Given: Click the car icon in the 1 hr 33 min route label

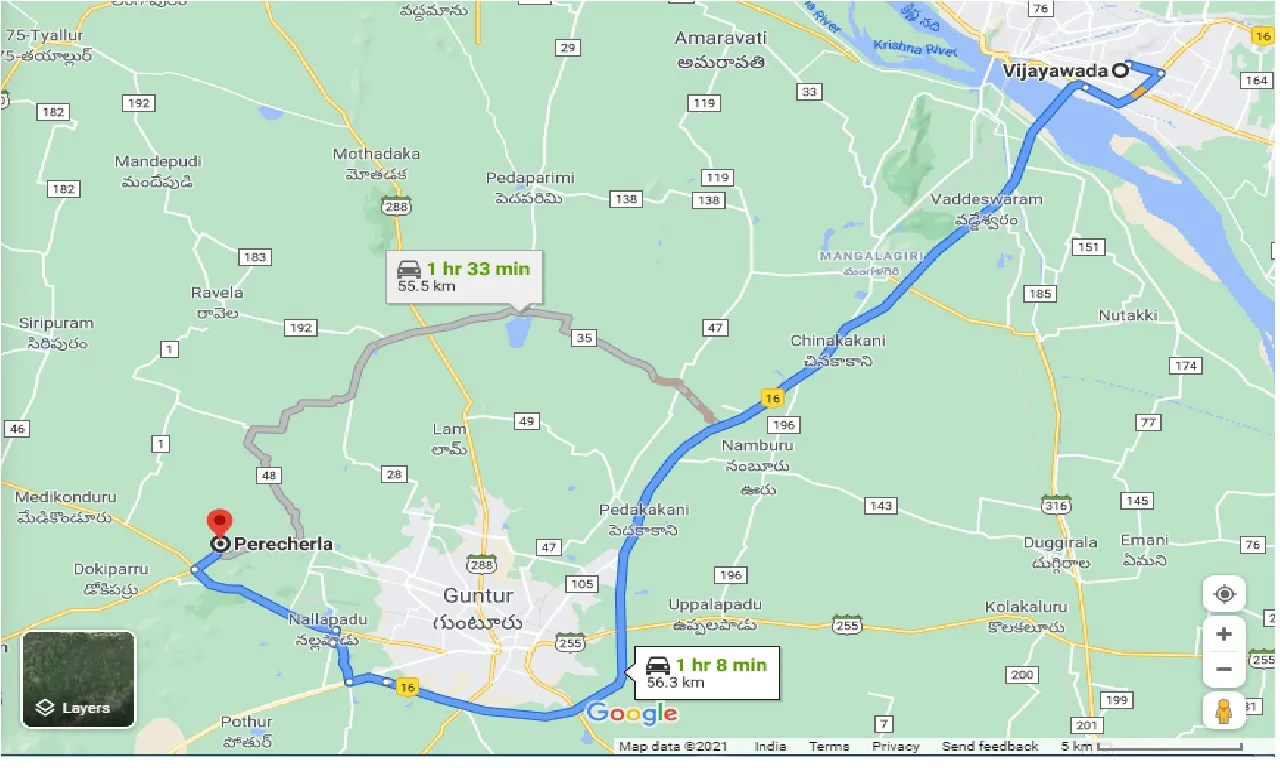Looking at the screenshot, I should click(x=409, y=269).
